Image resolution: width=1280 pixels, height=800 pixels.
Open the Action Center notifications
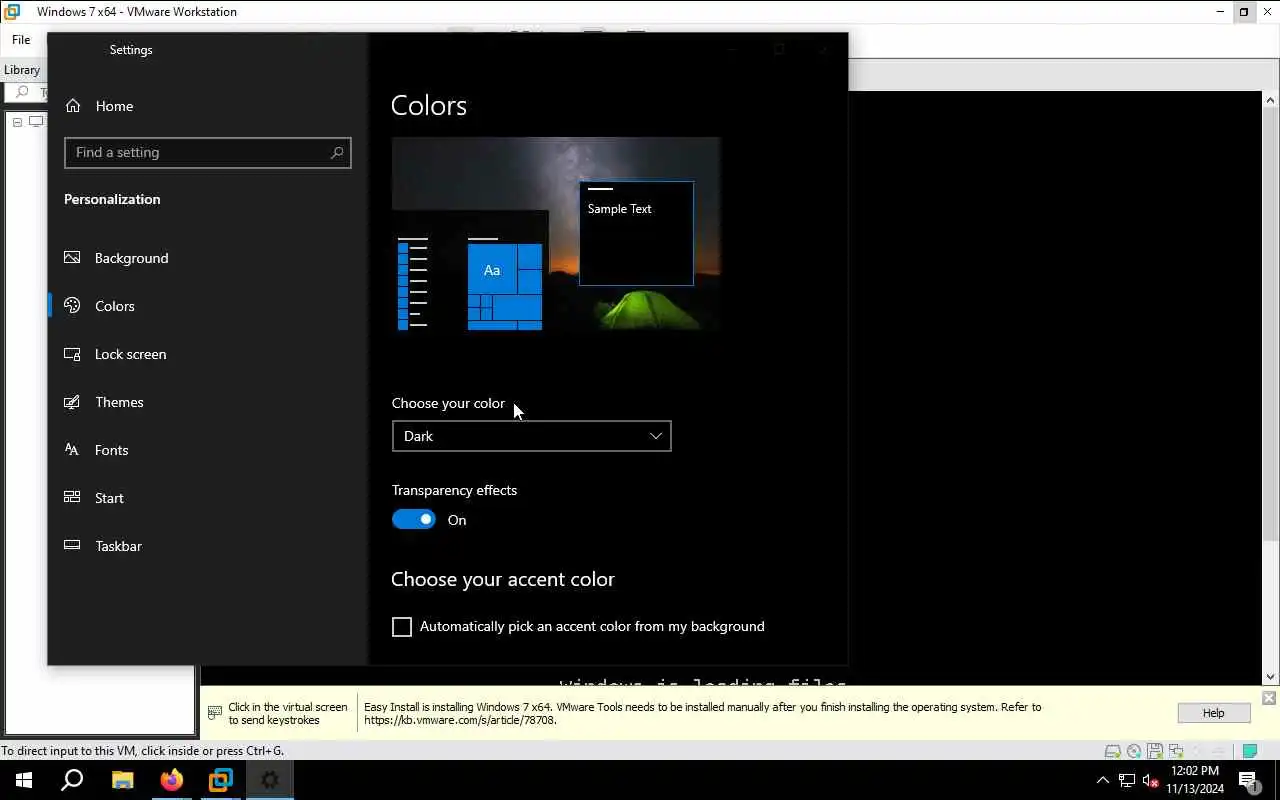[x=1249, y=780]
